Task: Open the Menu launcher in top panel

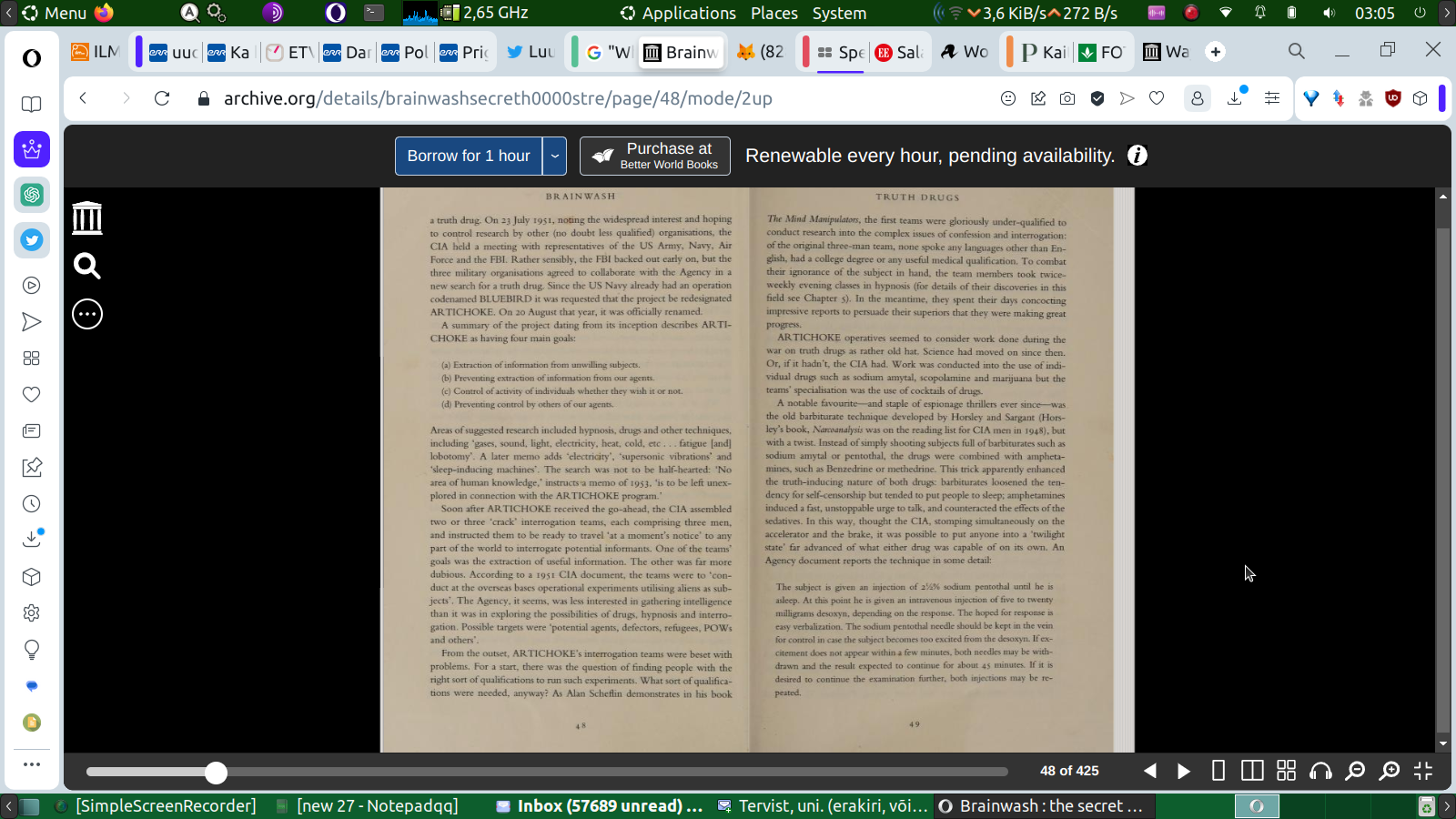Action: pyautogui.click(x=55, y=13)
